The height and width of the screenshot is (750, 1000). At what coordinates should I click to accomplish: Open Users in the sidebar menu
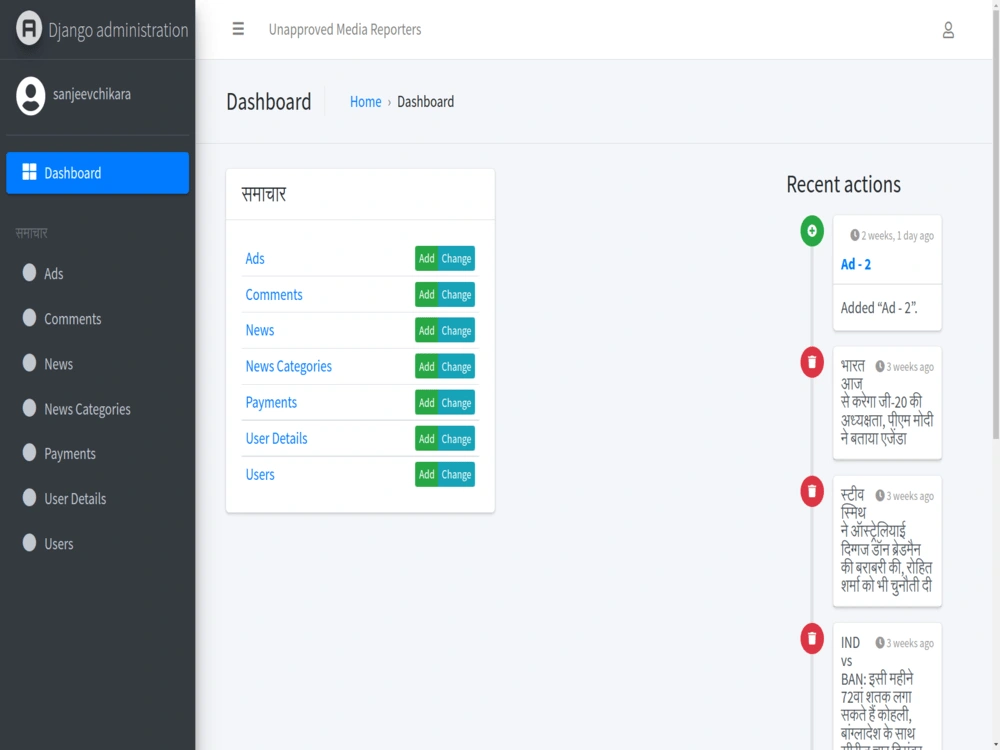98,544
